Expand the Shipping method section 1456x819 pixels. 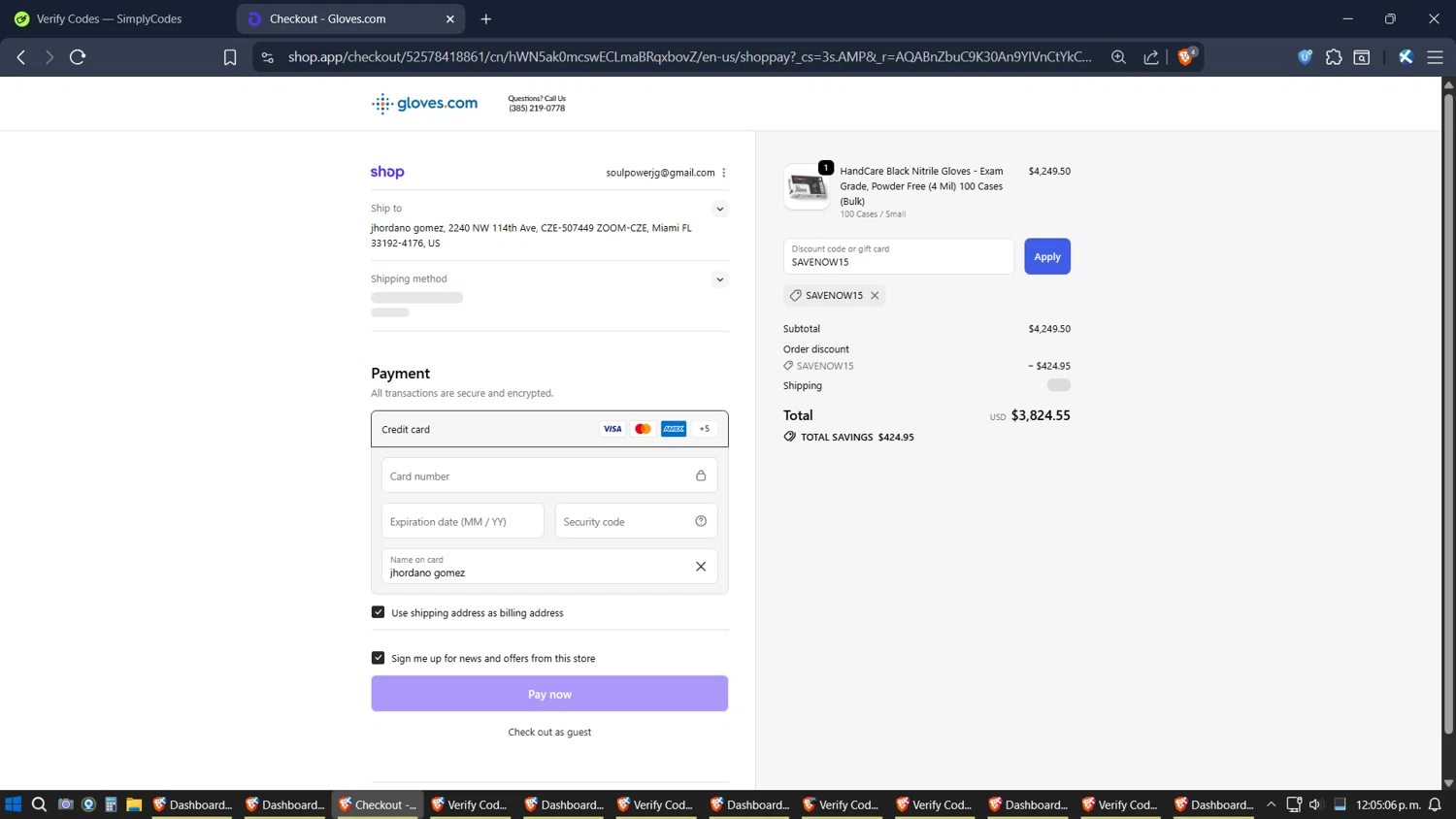[x=720, y=279]
